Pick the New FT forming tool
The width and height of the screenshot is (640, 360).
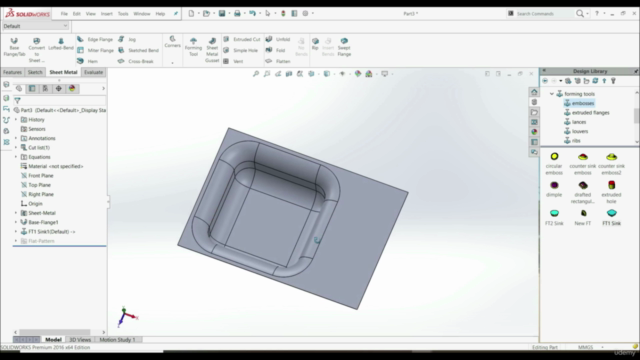pyautogui.click(x=583, y=217)
